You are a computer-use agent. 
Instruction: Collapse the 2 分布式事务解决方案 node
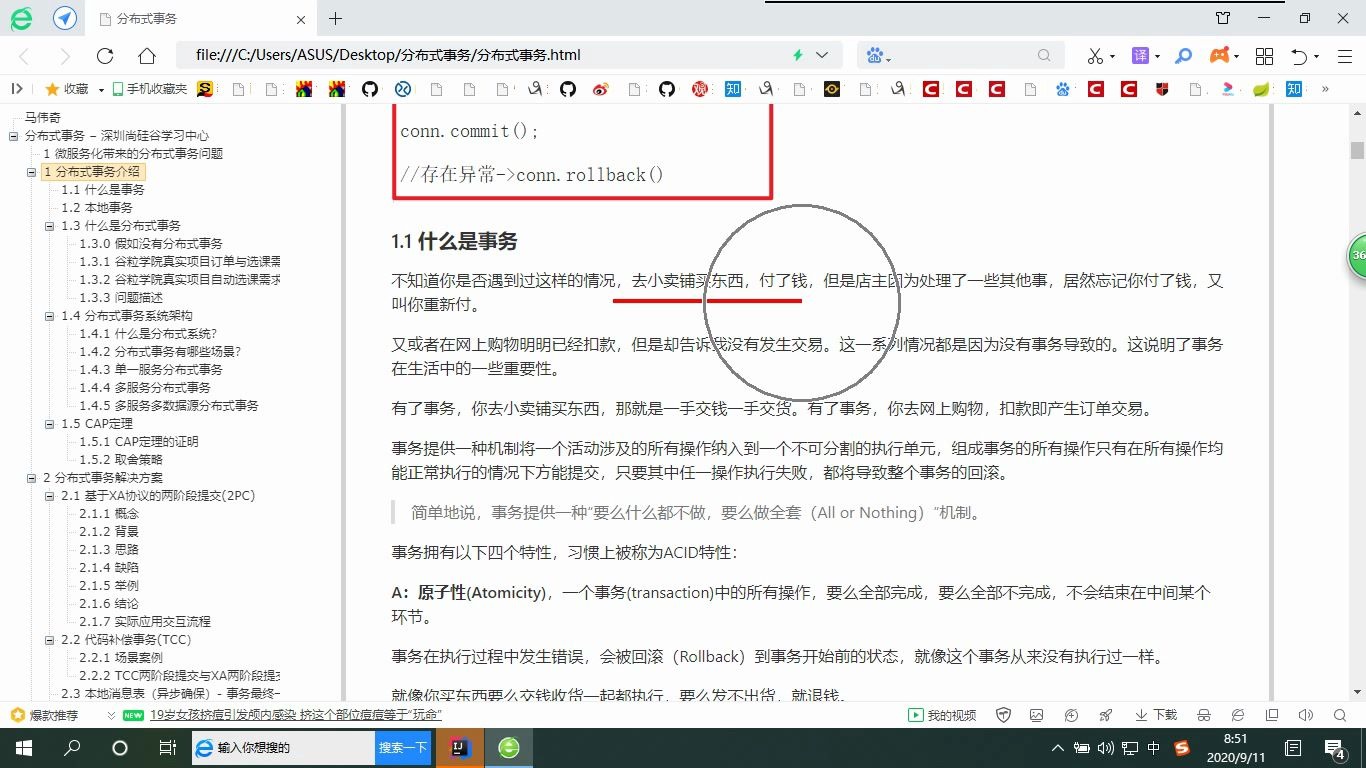point(32,478)
